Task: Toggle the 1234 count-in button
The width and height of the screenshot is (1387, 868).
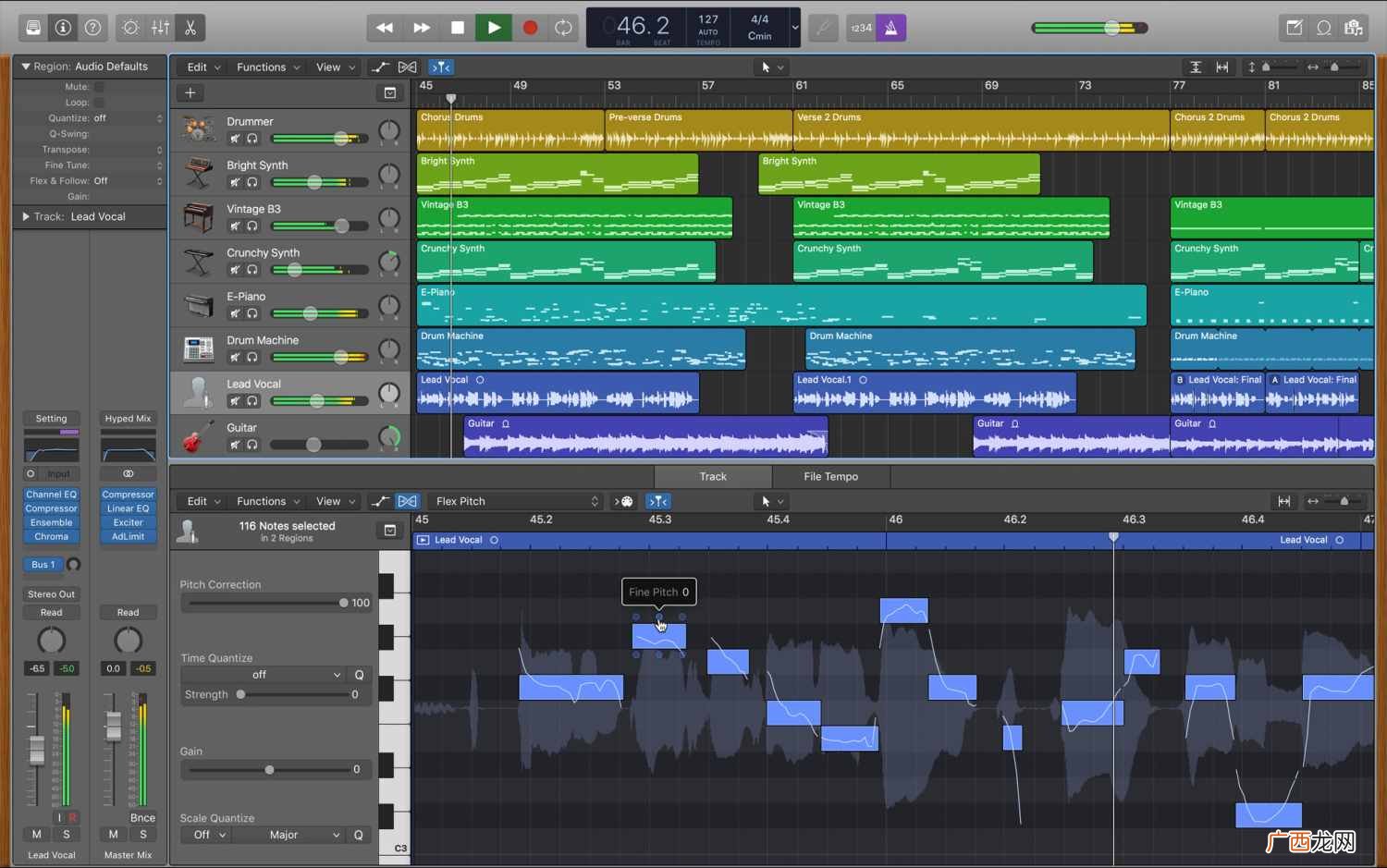Action: [x=861, y=28]
